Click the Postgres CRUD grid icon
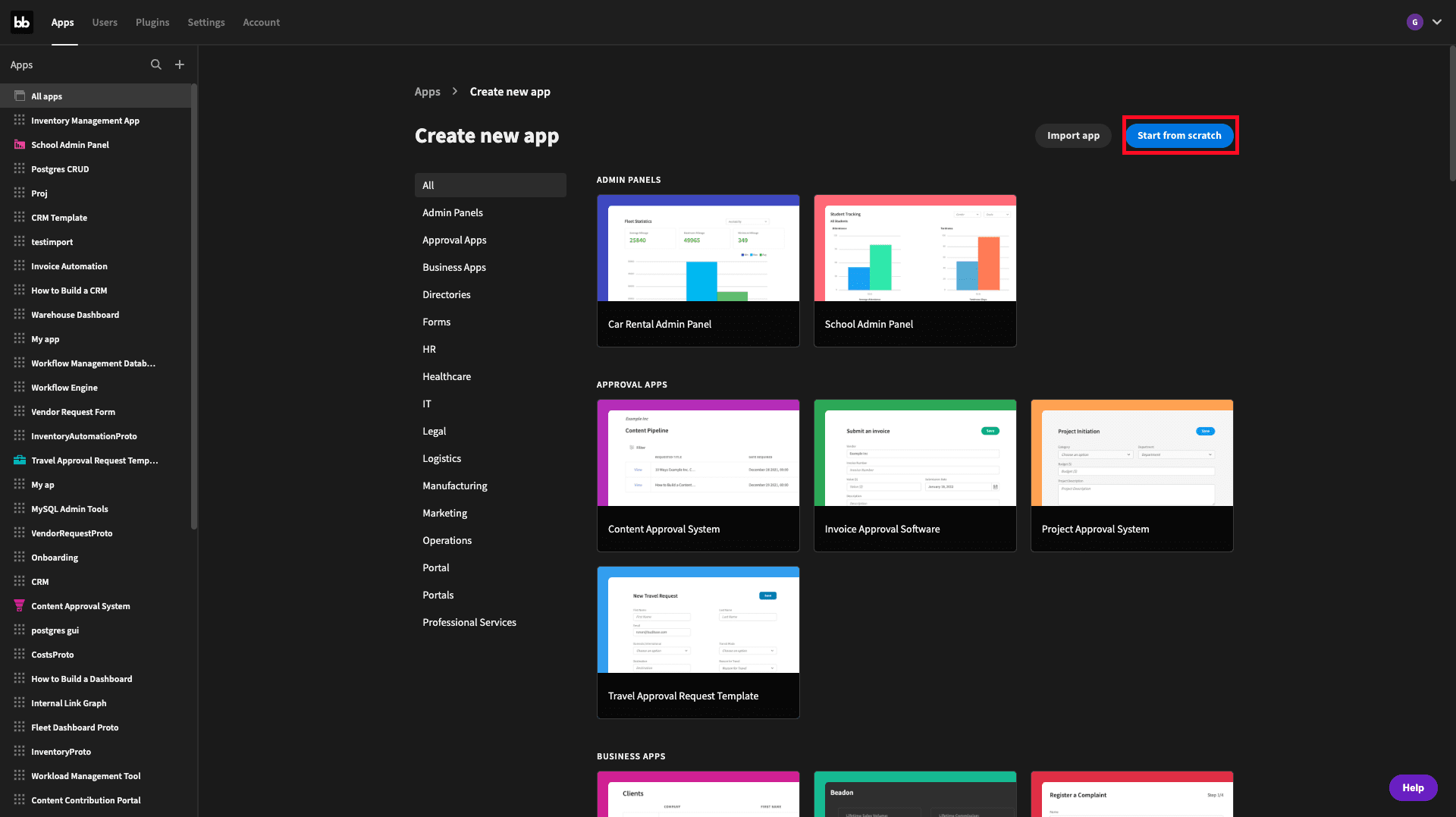The image size is (1456, 817). pyautogui.click(x=20, y=169)
